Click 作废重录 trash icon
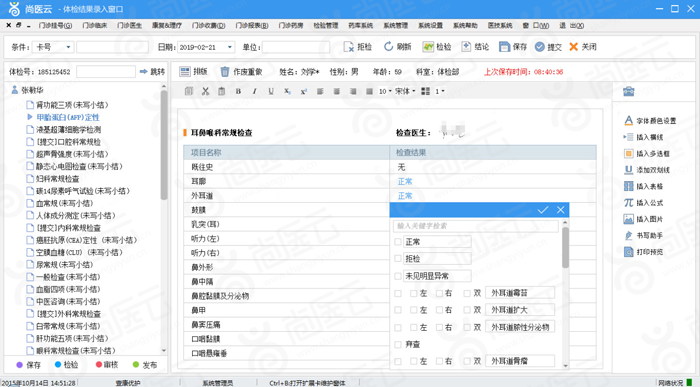This screenshot has height=387, width=700. pos(225,71)
